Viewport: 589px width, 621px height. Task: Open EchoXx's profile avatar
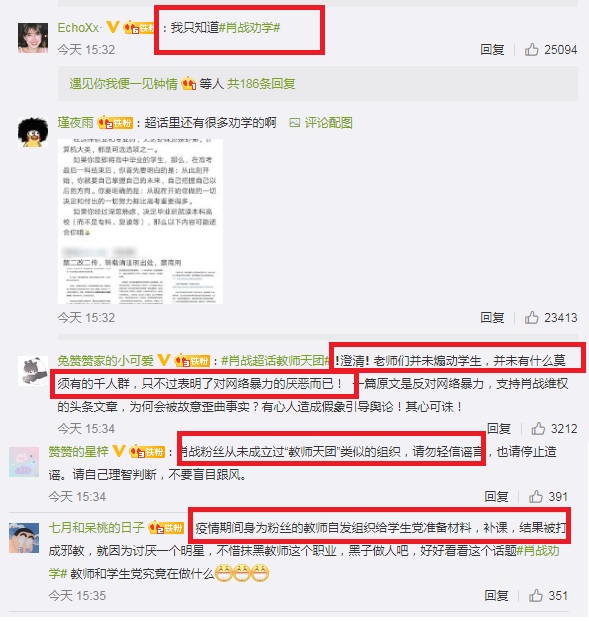tap(33, 38)
